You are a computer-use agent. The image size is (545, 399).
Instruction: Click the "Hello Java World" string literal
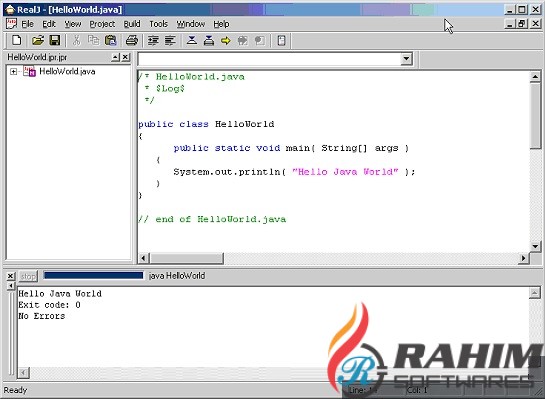tap(345, 172)
